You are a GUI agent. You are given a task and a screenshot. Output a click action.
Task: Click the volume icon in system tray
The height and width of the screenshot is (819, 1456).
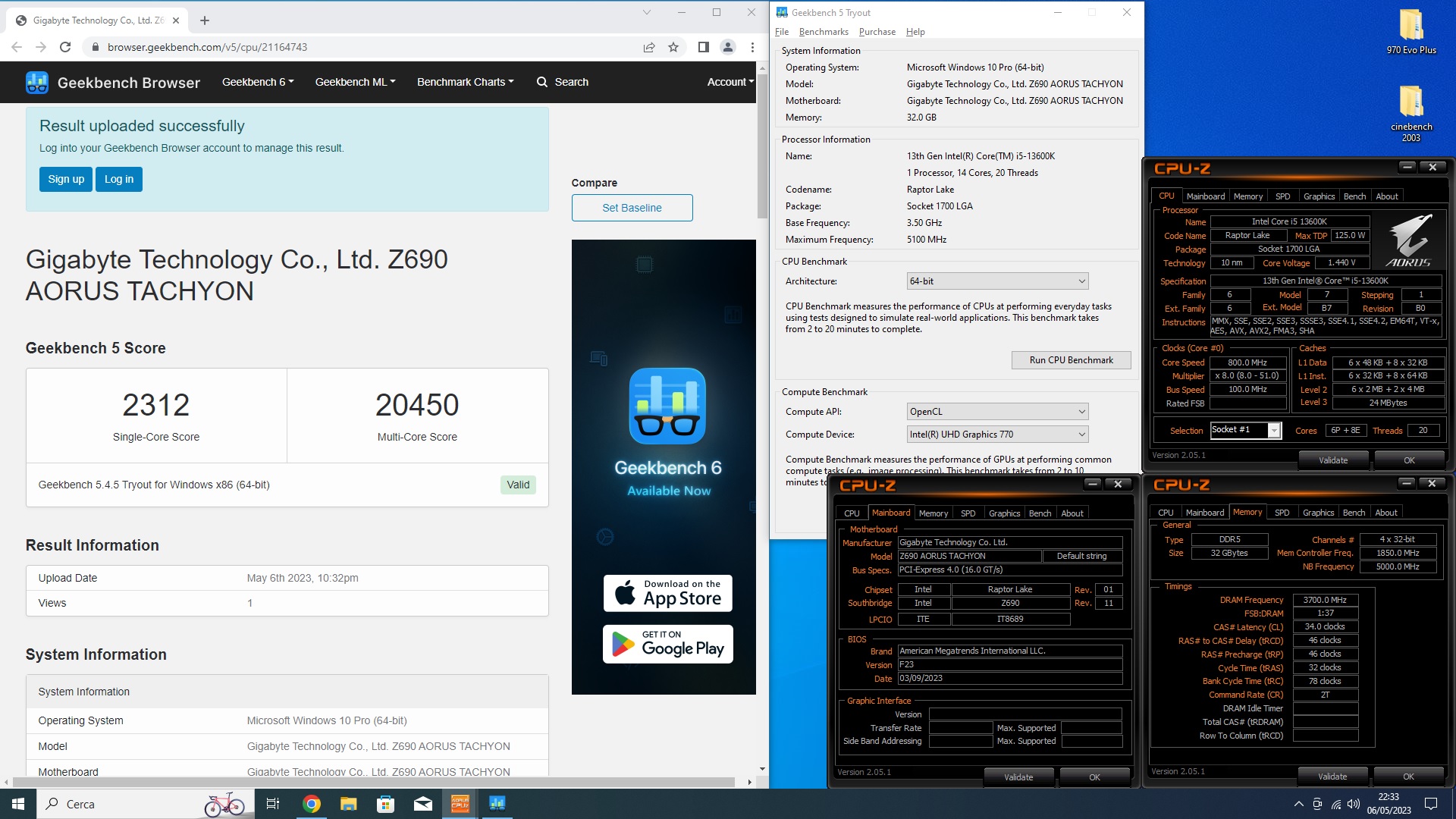(x=1354, y=804)
